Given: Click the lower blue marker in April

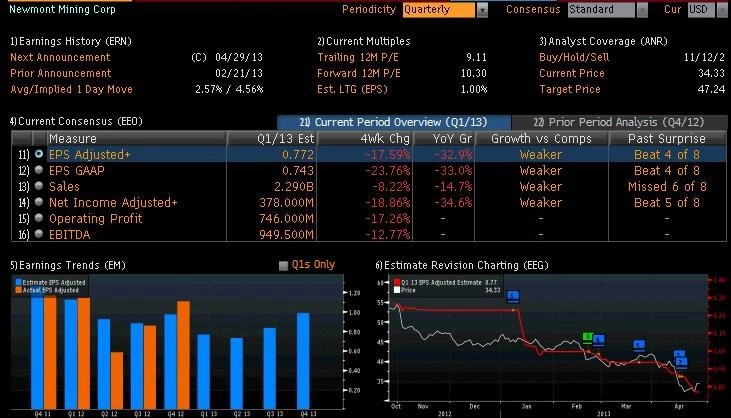Looking at the screenshot, I should pyautogui.click(x=682, y=363).
